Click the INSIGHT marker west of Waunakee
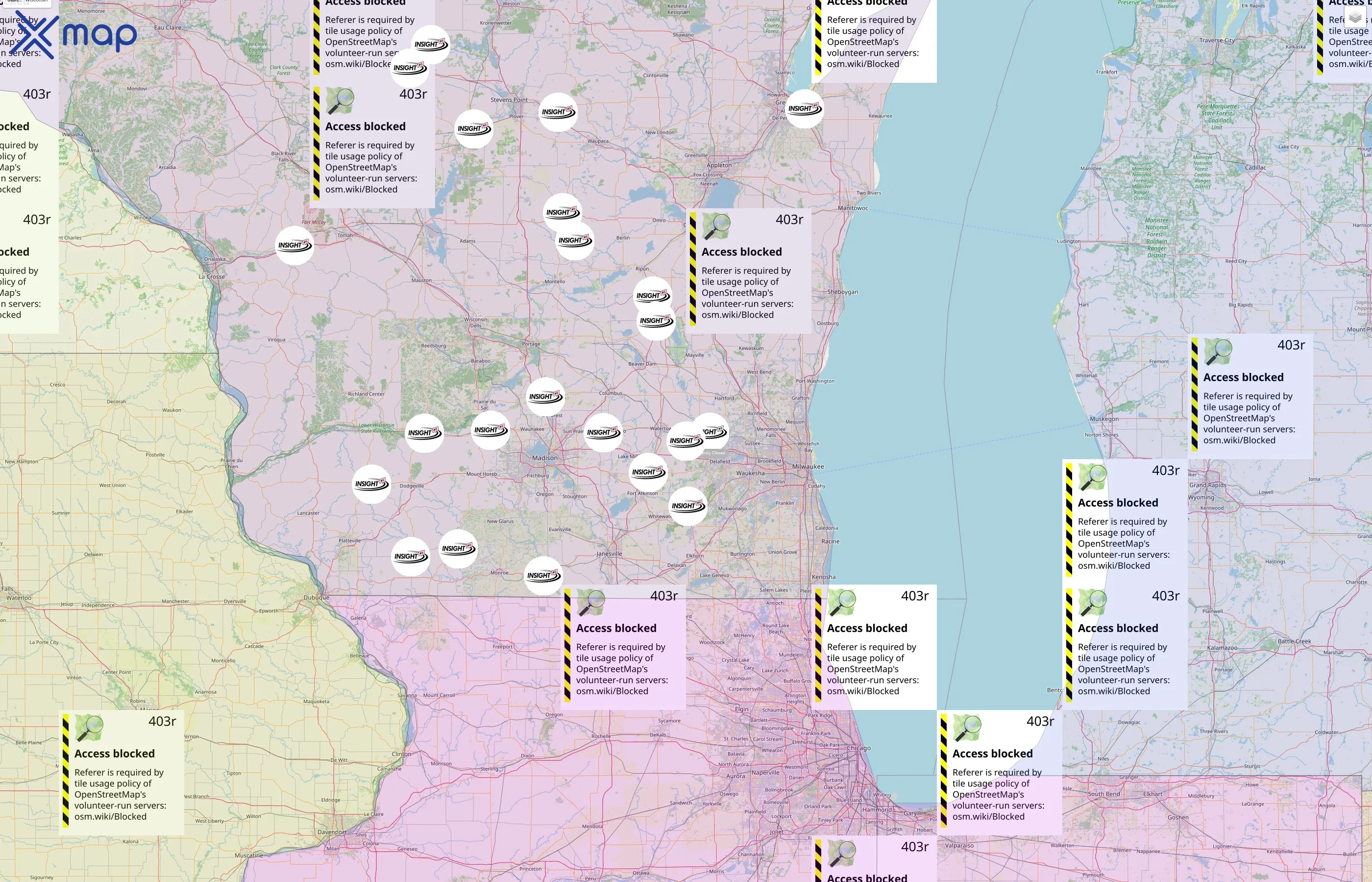 coord(490,430)
